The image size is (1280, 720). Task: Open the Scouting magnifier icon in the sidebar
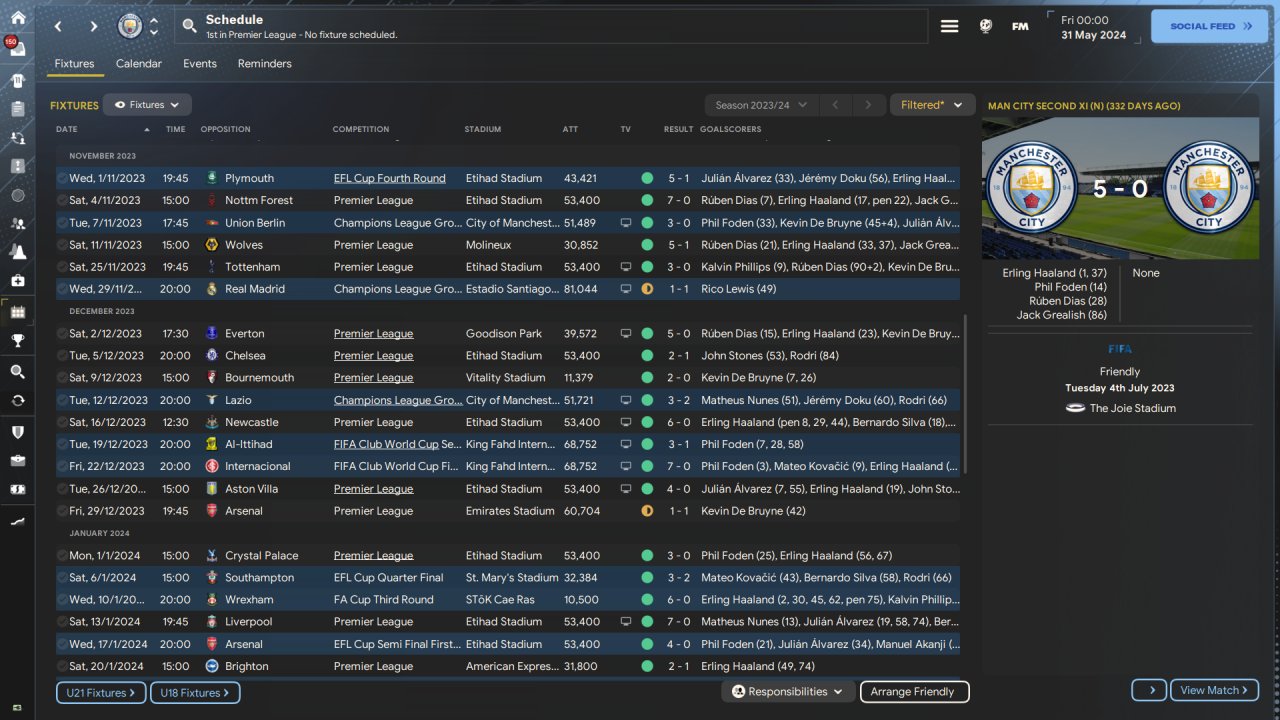click(x=17, y=372)
